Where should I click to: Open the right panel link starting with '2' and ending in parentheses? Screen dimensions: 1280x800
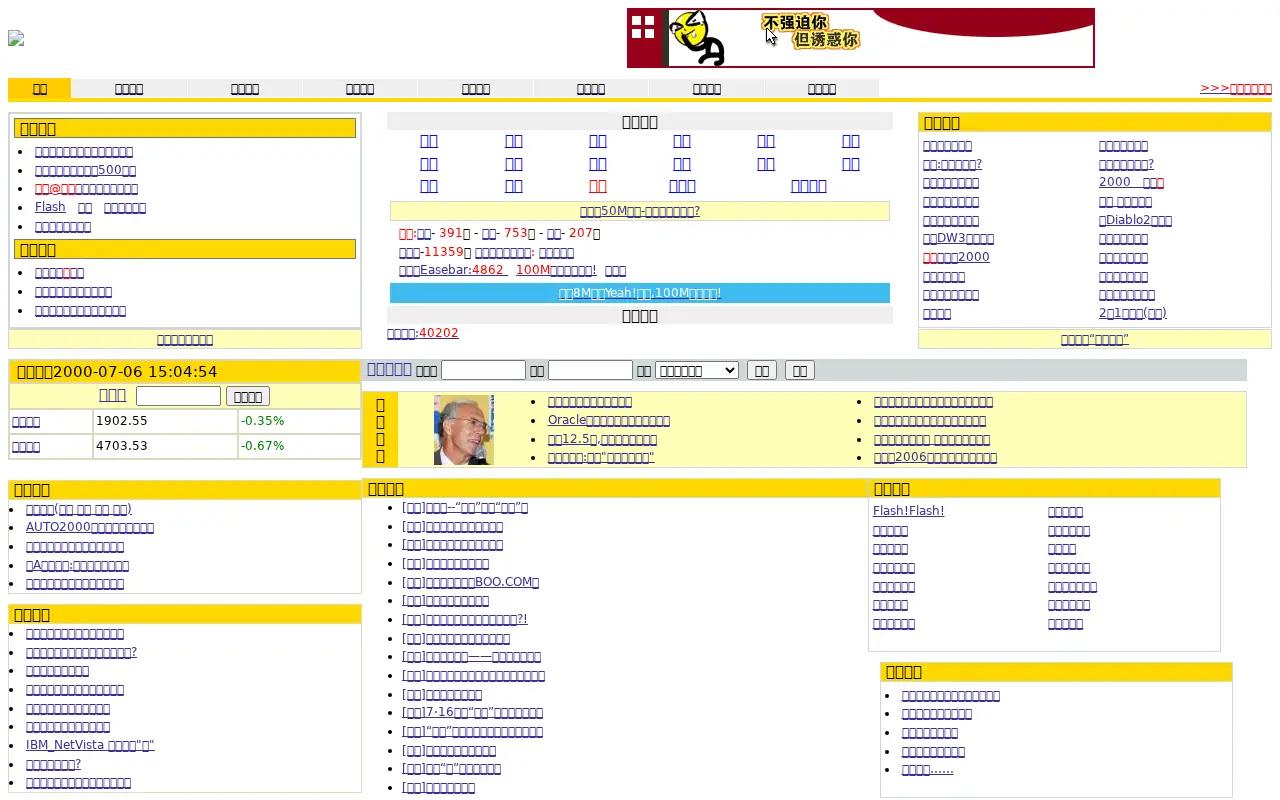point(1132,313)
